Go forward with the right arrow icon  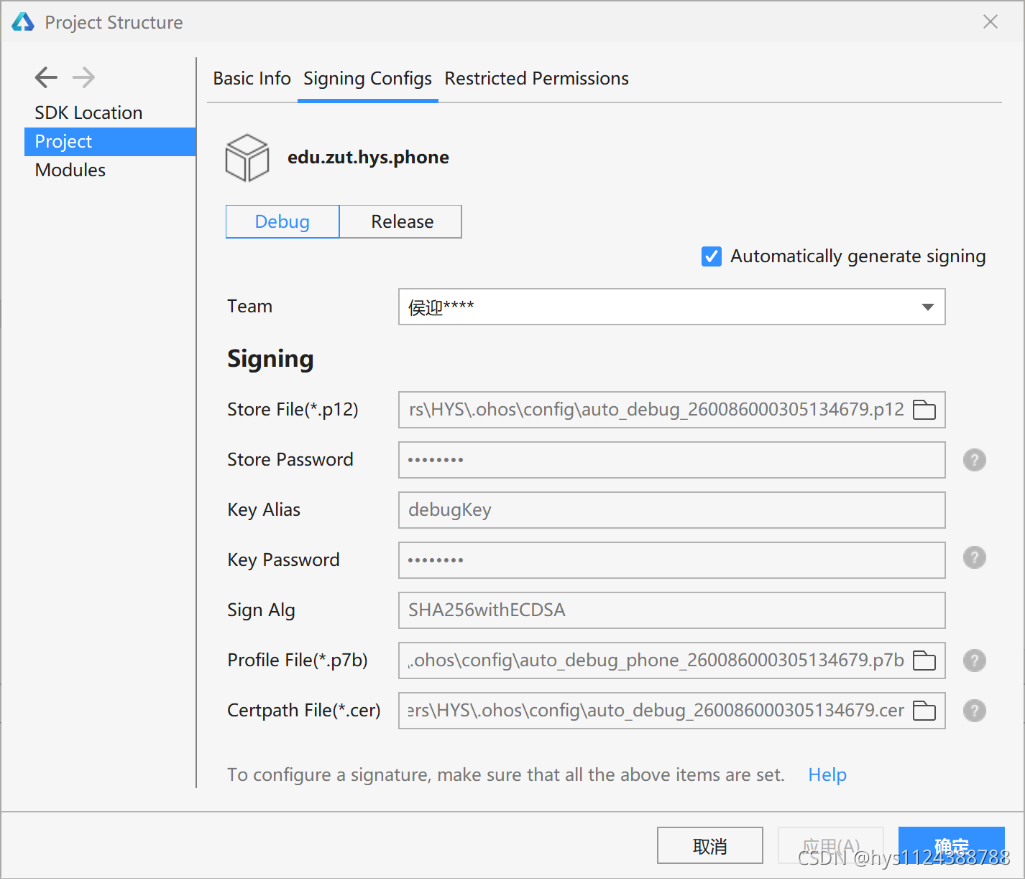point(84,77)
